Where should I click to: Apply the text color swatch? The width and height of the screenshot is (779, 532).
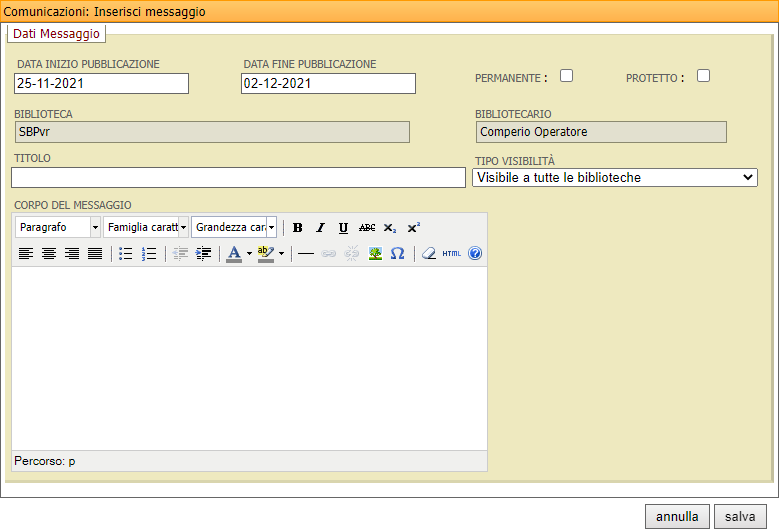pyautogui.click(x=234, y=254)
